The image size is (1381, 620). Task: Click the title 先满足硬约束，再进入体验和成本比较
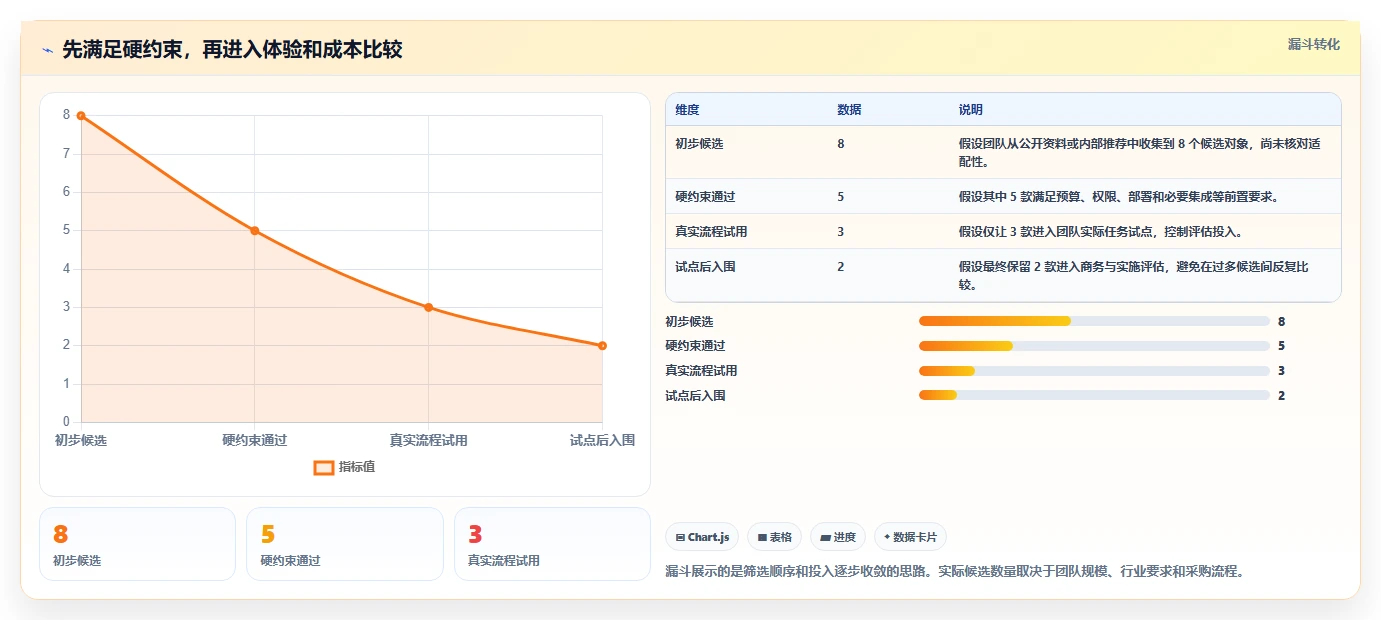[x=232, y=50]
